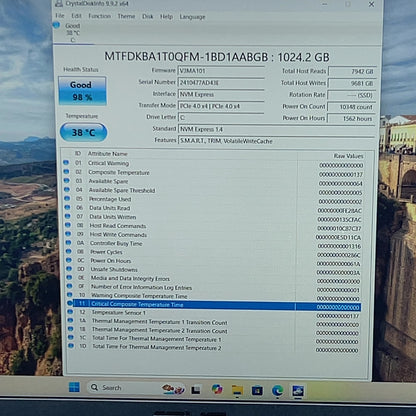Click the Transfer Mode field PCIe 4.0 x4
The width and height of the screenshot is (416, 416).
tap(221, 106)
